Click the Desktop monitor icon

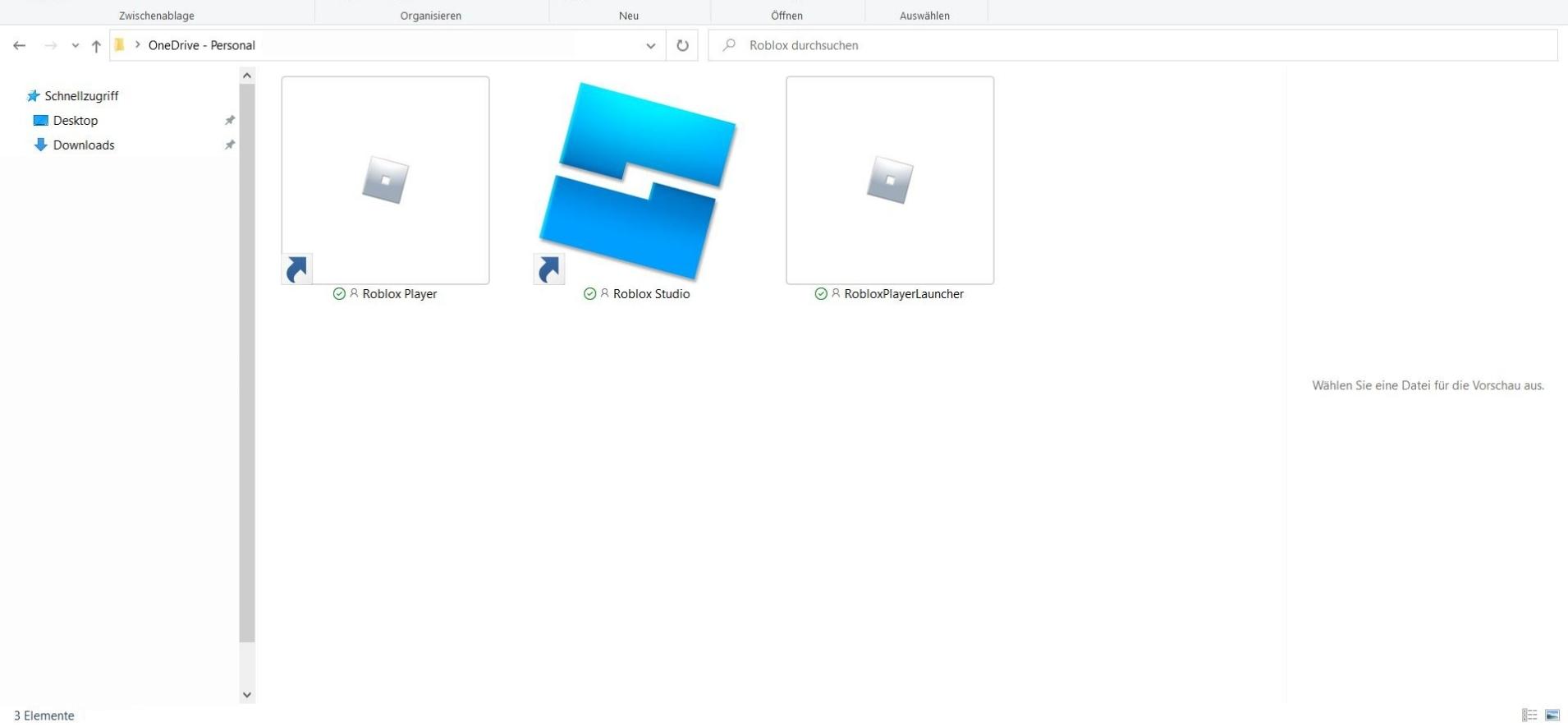[x=40, y=121]
